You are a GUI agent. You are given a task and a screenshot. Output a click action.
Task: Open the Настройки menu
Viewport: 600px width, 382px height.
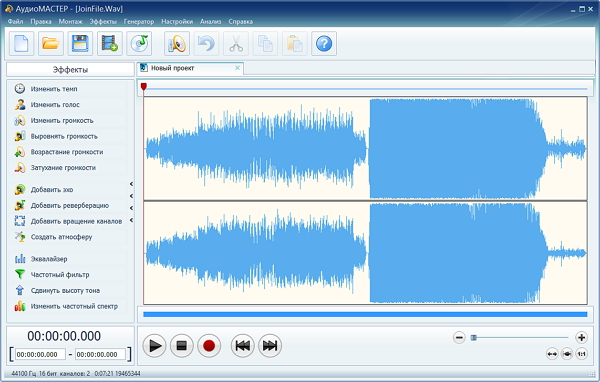[x=177, y=21]
